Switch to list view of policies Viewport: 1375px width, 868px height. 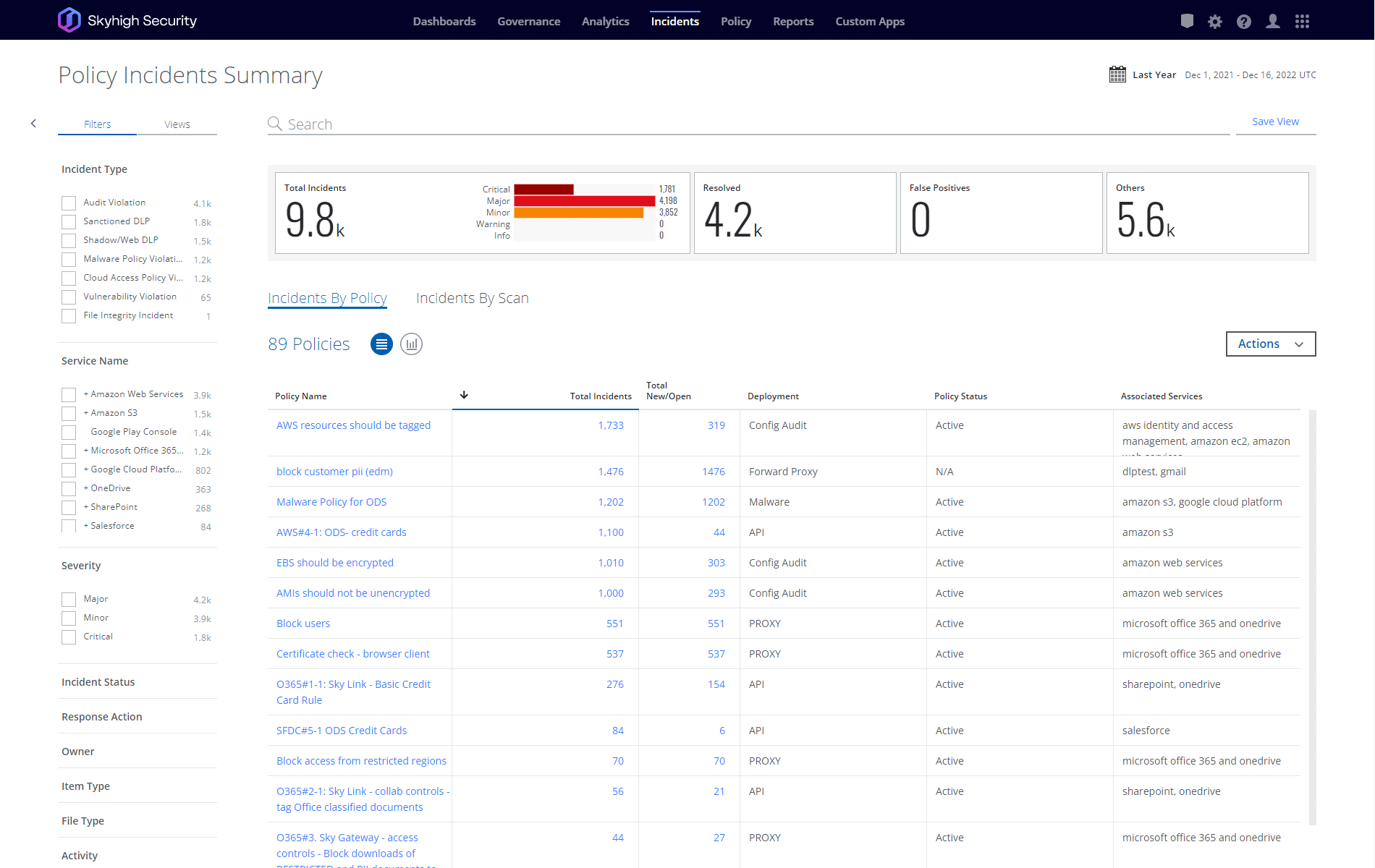381,344
